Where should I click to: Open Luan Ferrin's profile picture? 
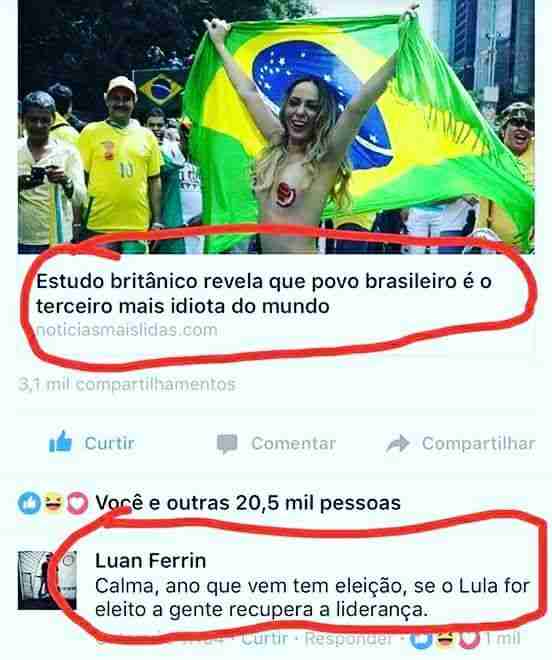coord(47,580)
